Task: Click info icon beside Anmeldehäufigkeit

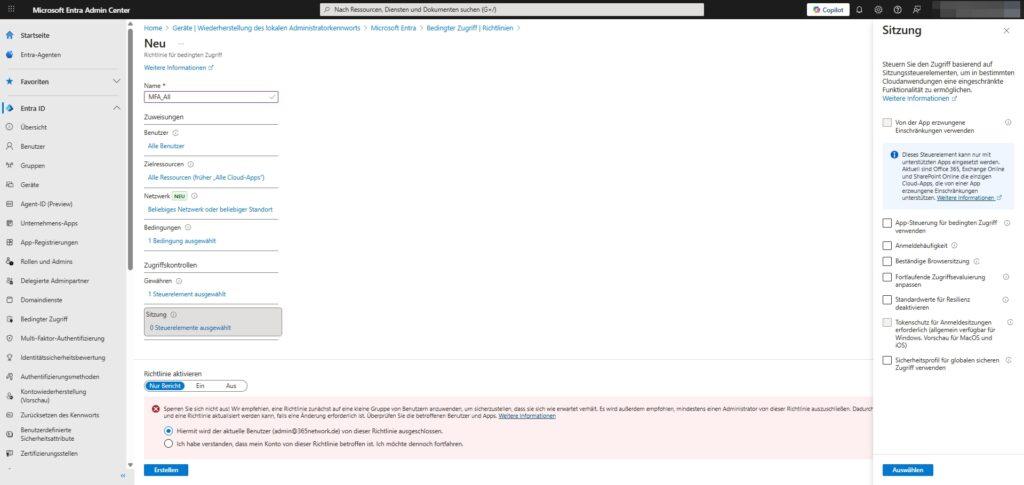Action: point(954,245)
